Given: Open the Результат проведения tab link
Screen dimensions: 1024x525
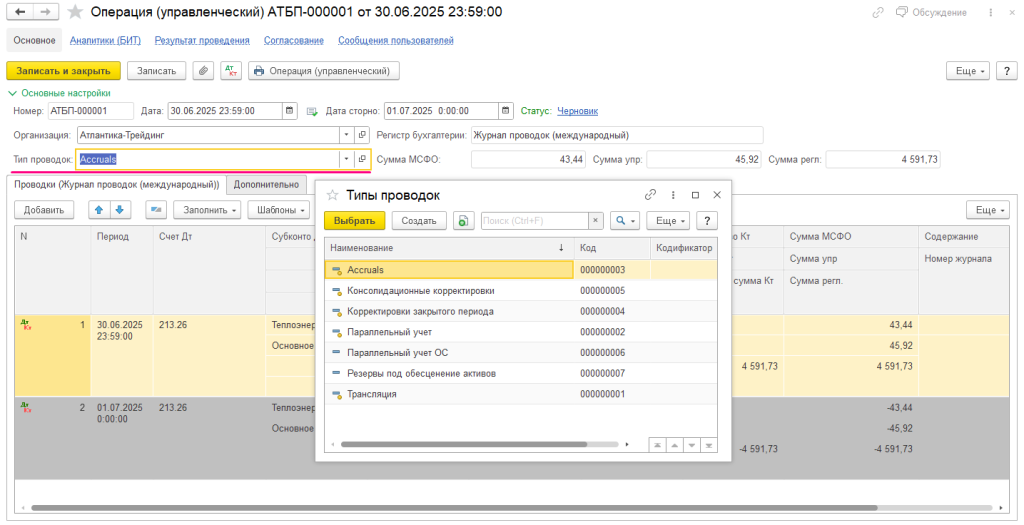Looking at the screenshot, I should tap(202, 41).
